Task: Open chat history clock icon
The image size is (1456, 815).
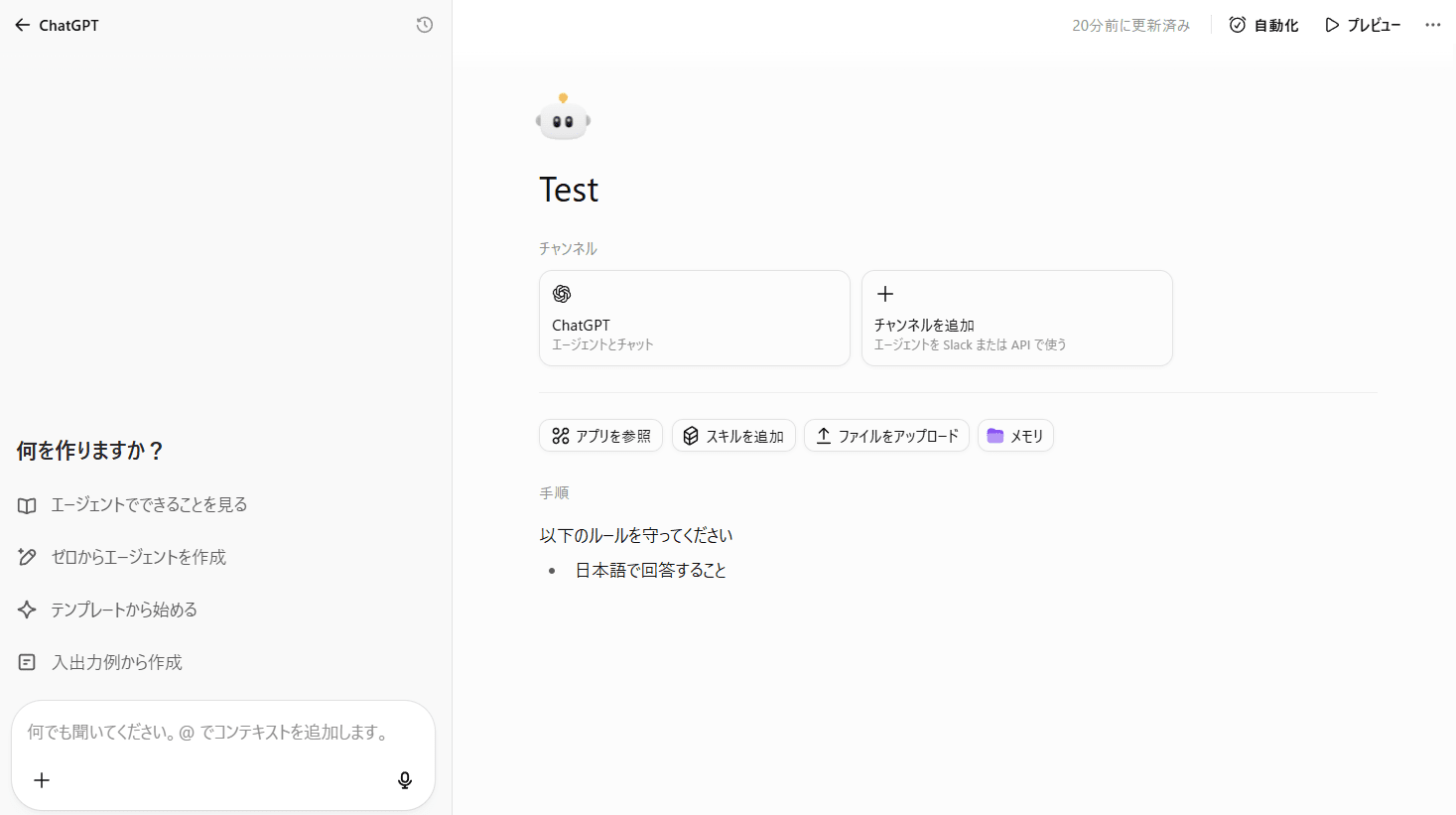Action: pos(425,25)
